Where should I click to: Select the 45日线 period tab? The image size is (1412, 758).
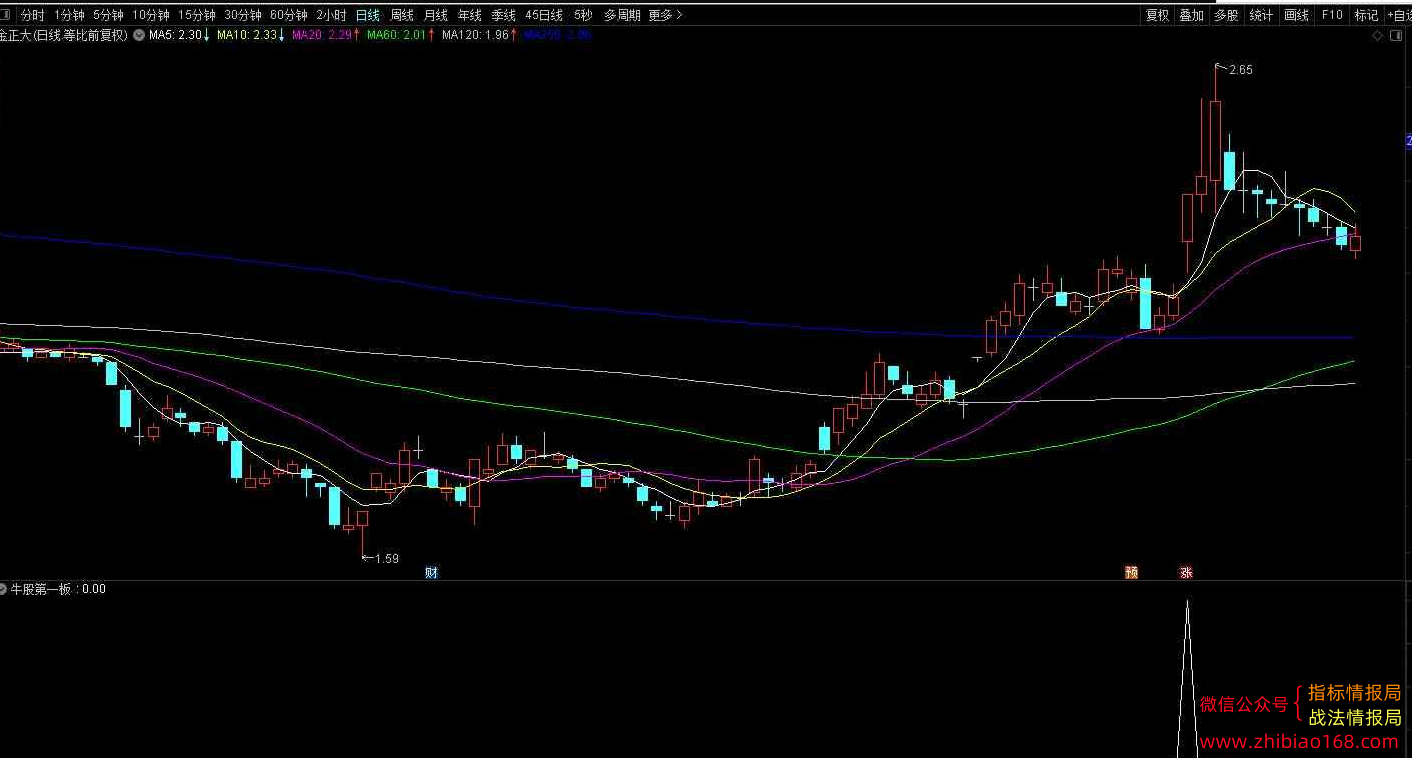[x=544, y=15]
